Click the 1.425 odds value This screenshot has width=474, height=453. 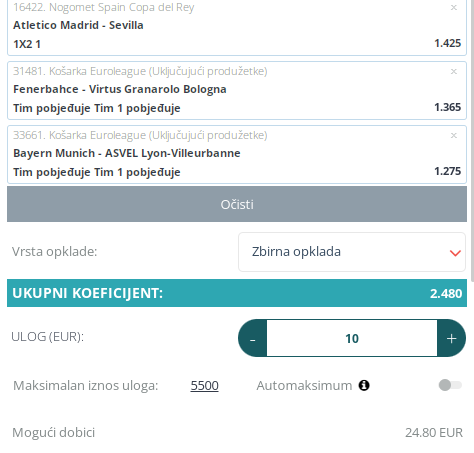pos(448,43)
